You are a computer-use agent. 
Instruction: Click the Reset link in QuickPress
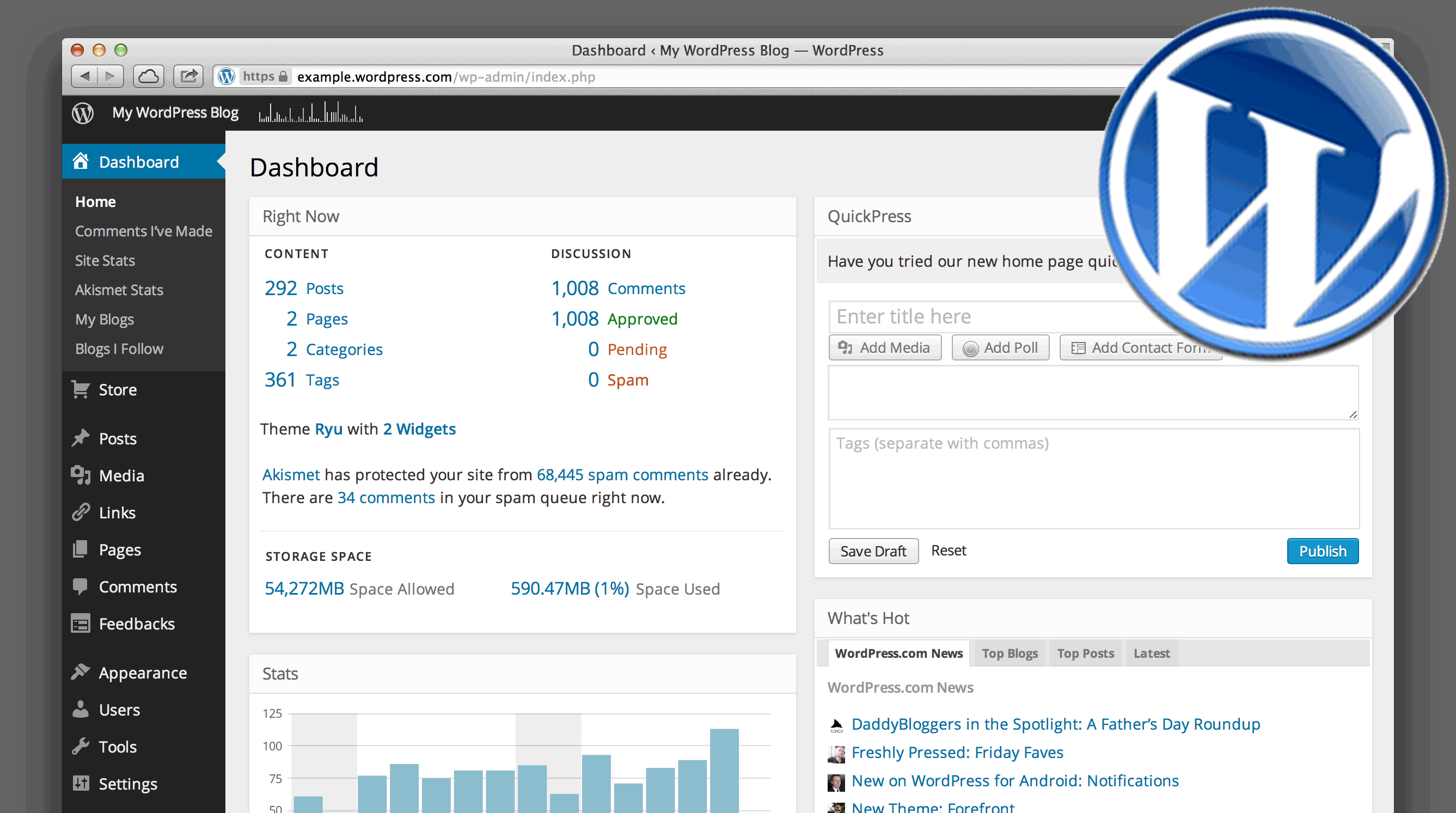click(949, 550)
